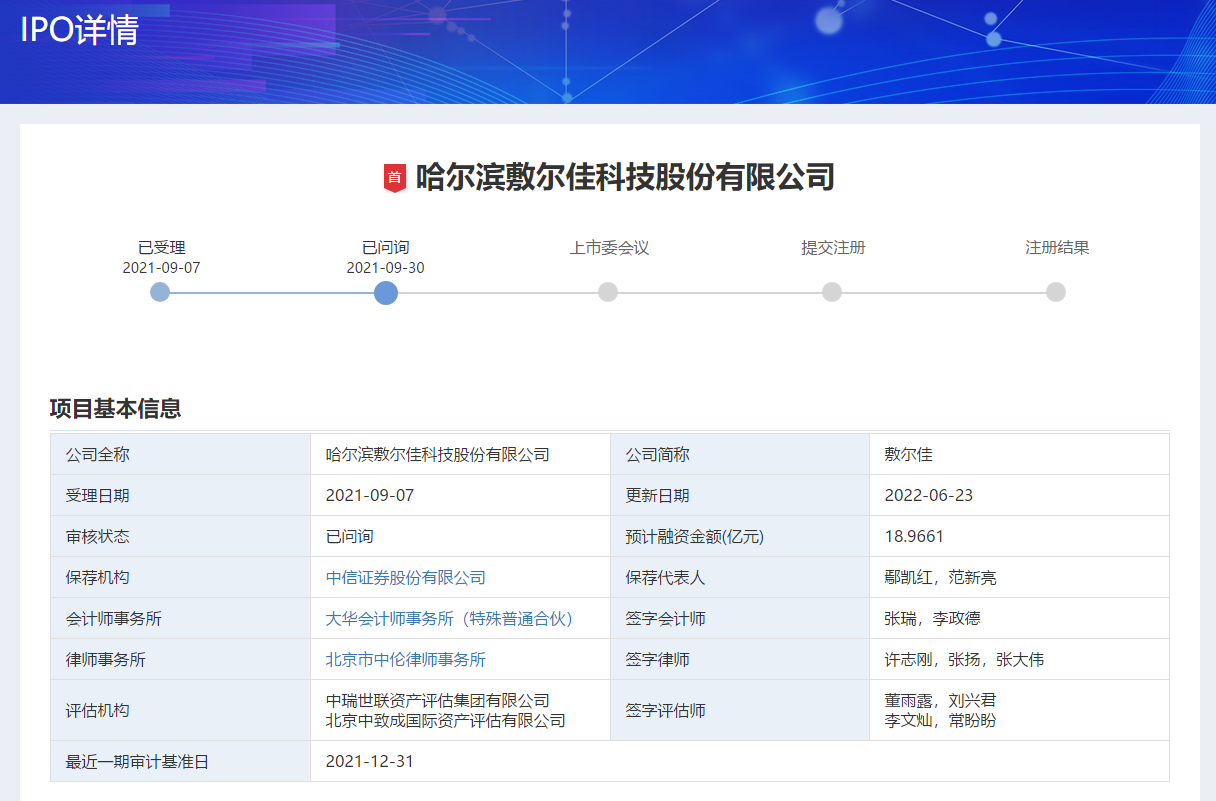Viewport: 1216px width, 801px height.
Task: Click the 公司全称 label cell
Action: point(180,454)
